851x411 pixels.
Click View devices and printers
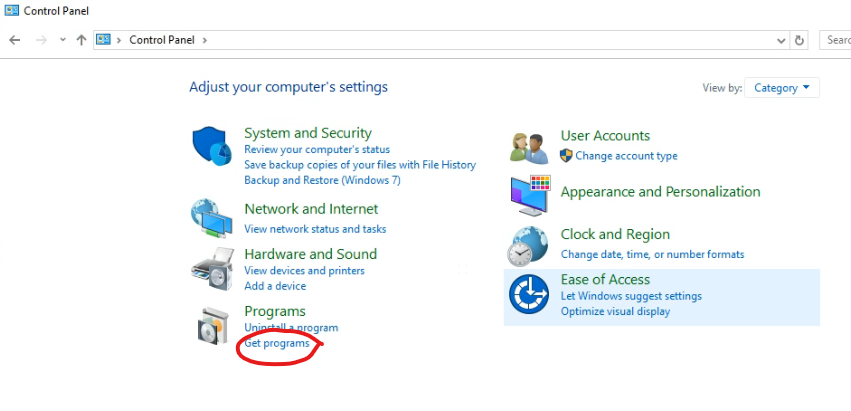(304, 270)
